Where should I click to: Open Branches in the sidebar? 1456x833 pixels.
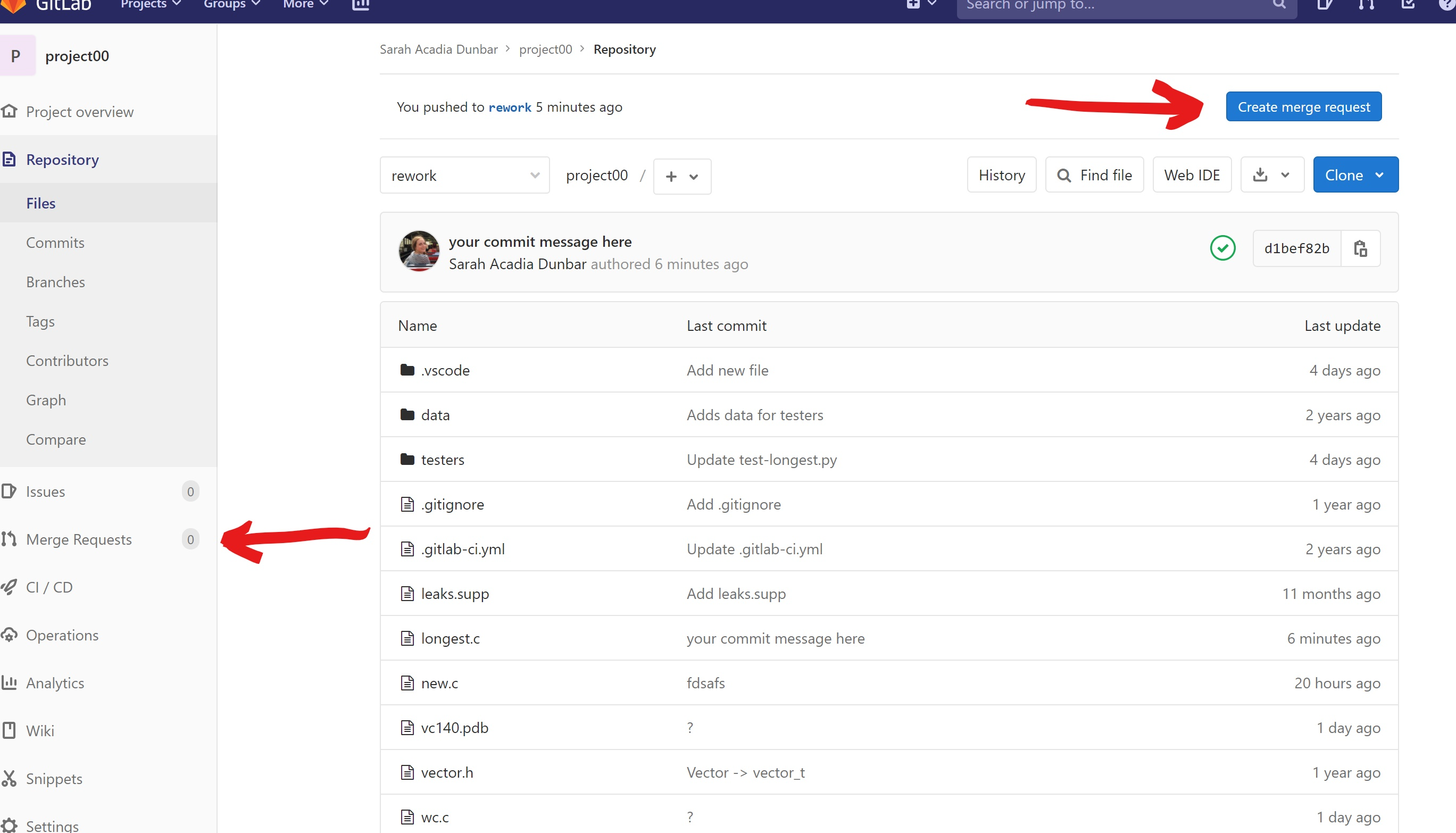55,282
